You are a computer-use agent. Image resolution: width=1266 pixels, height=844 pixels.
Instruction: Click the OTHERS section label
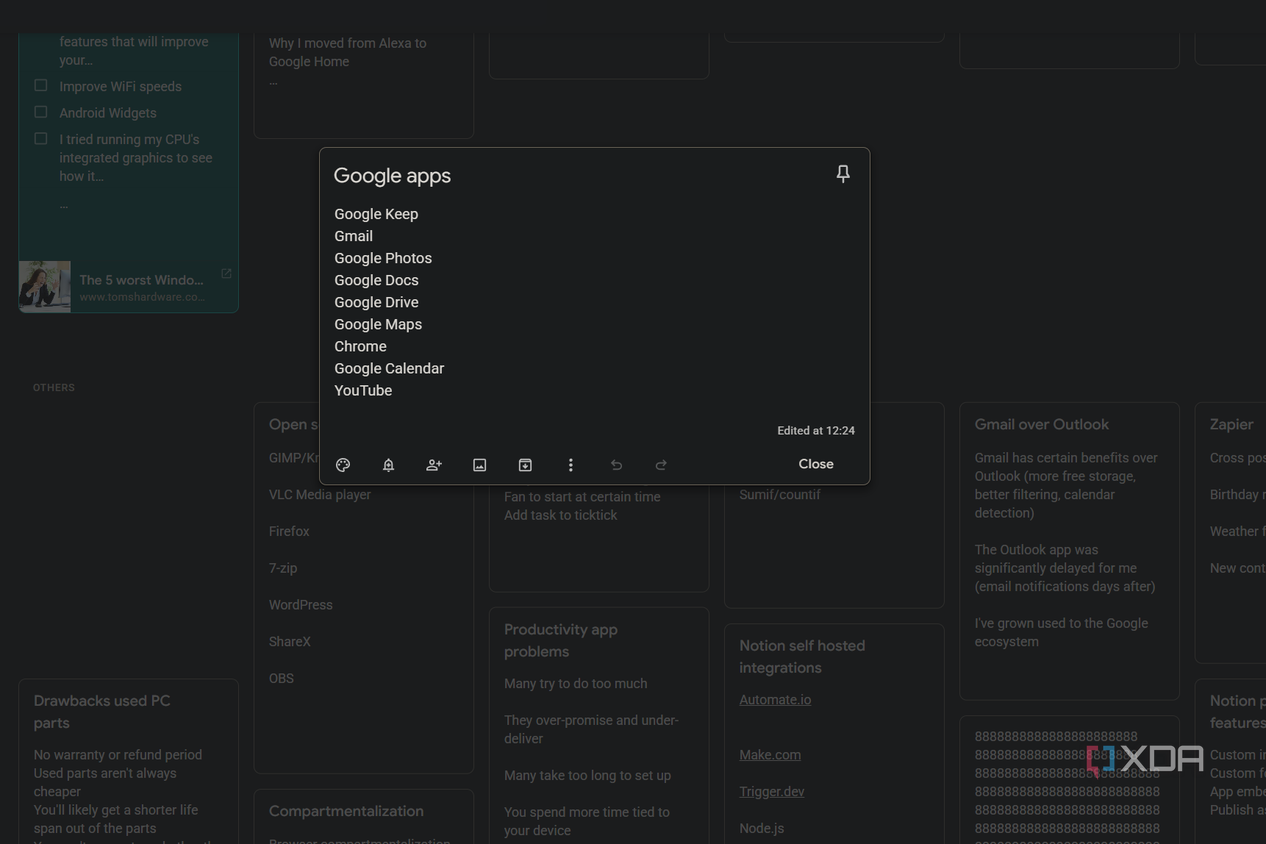coord(54,388)
